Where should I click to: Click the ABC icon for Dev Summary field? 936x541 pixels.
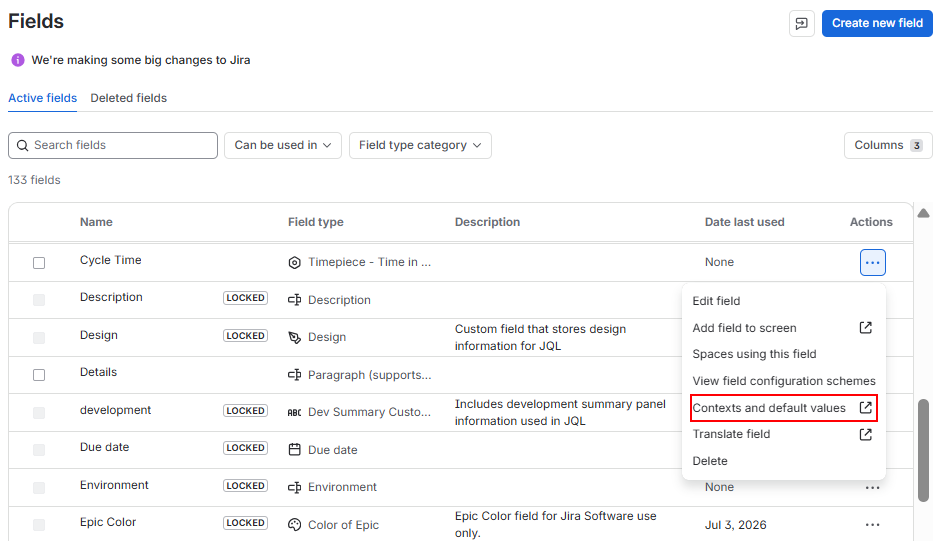(294, 412)
